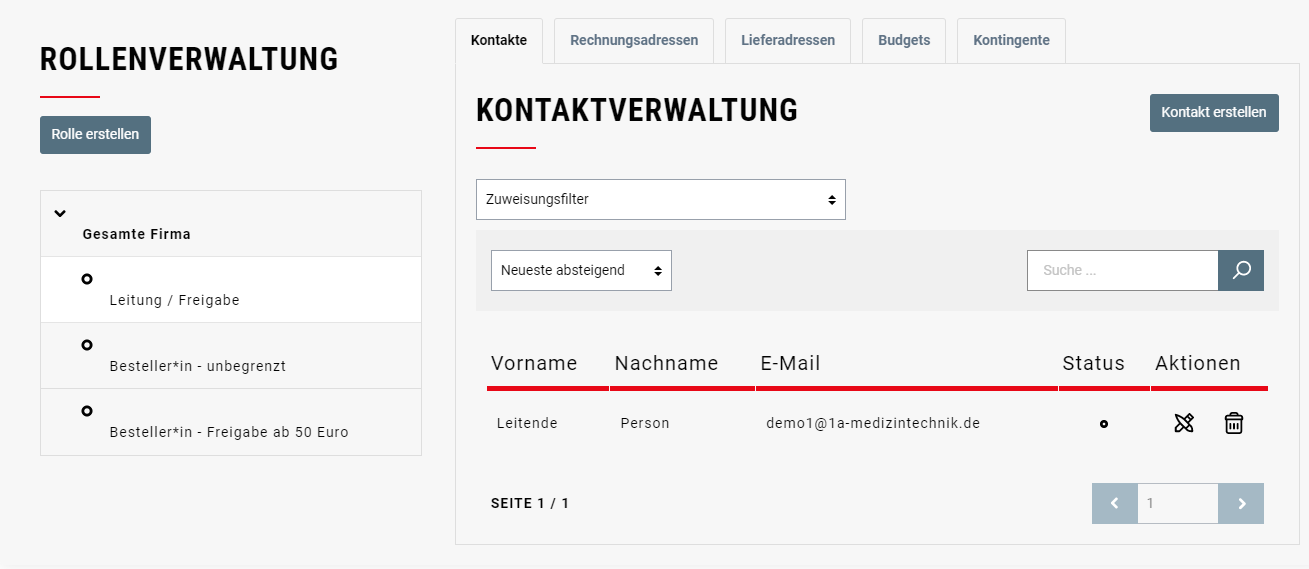Click the status circle of demo1 contact
The image size is (1309, 569).
[1103, 424]
